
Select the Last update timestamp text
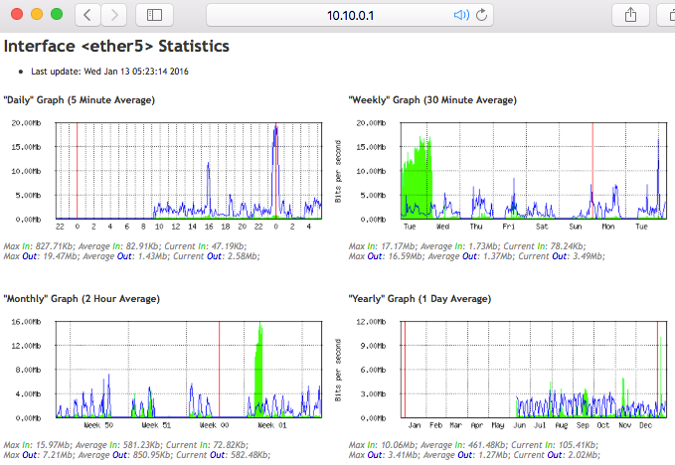tap(110, 71)
